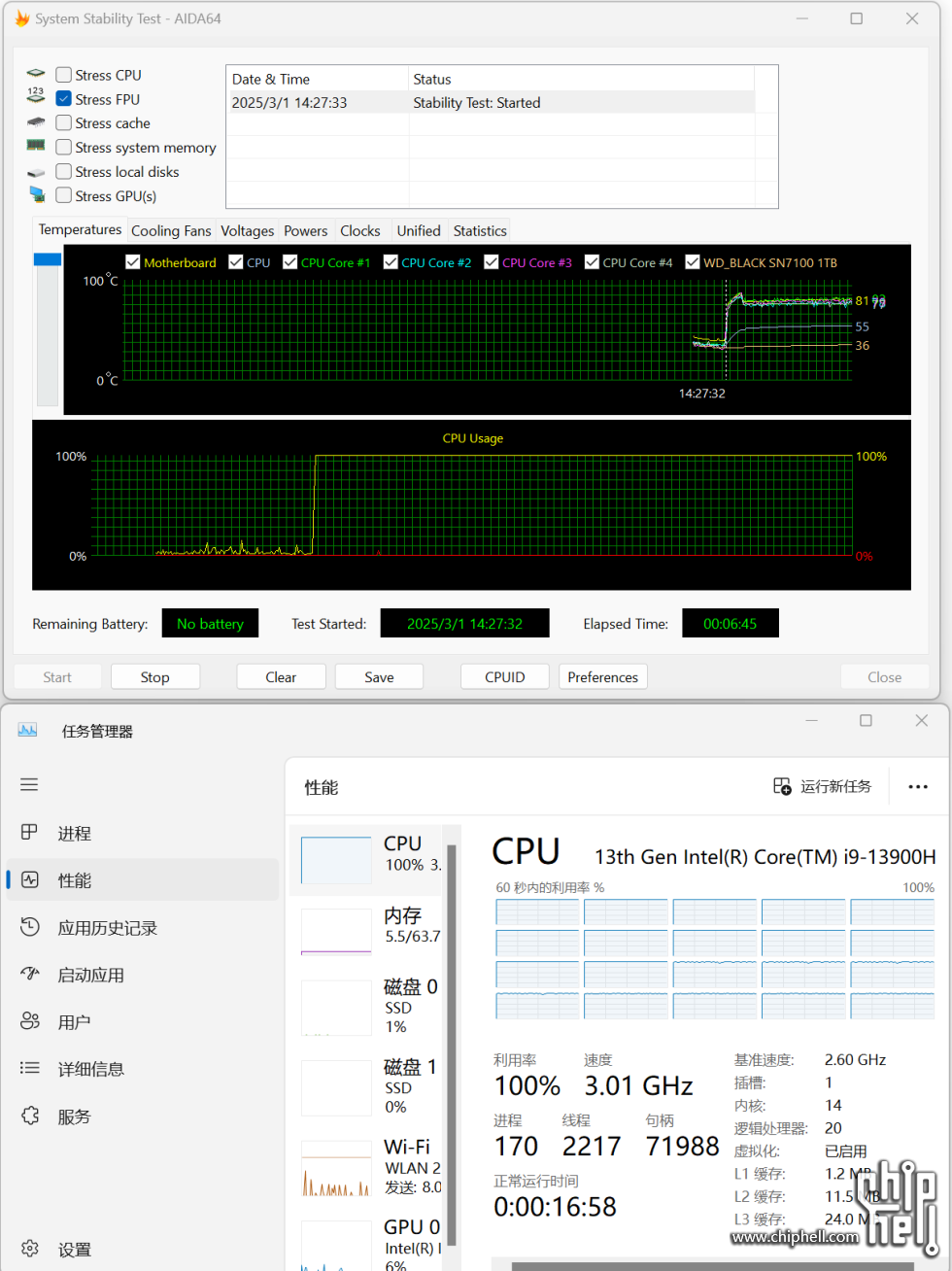Click the No battery status field
952x1271 pixels.
(x=211, y=624)
